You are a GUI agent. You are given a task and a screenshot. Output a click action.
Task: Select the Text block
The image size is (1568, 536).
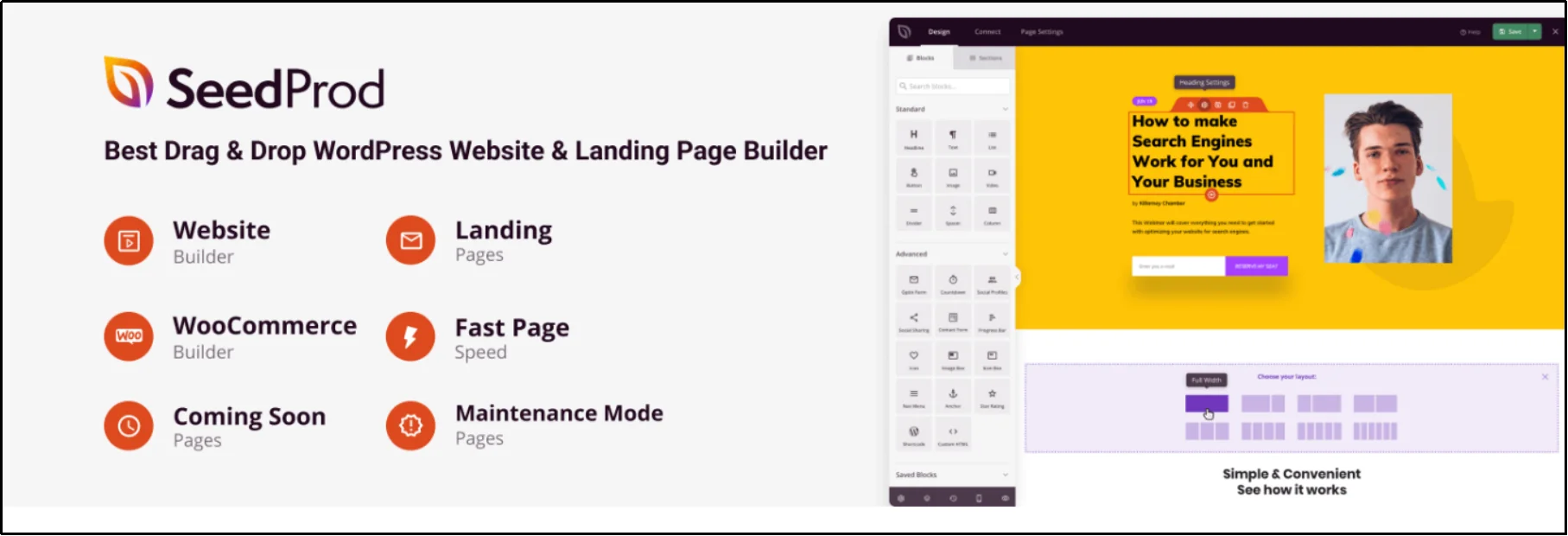coord(953,138)
